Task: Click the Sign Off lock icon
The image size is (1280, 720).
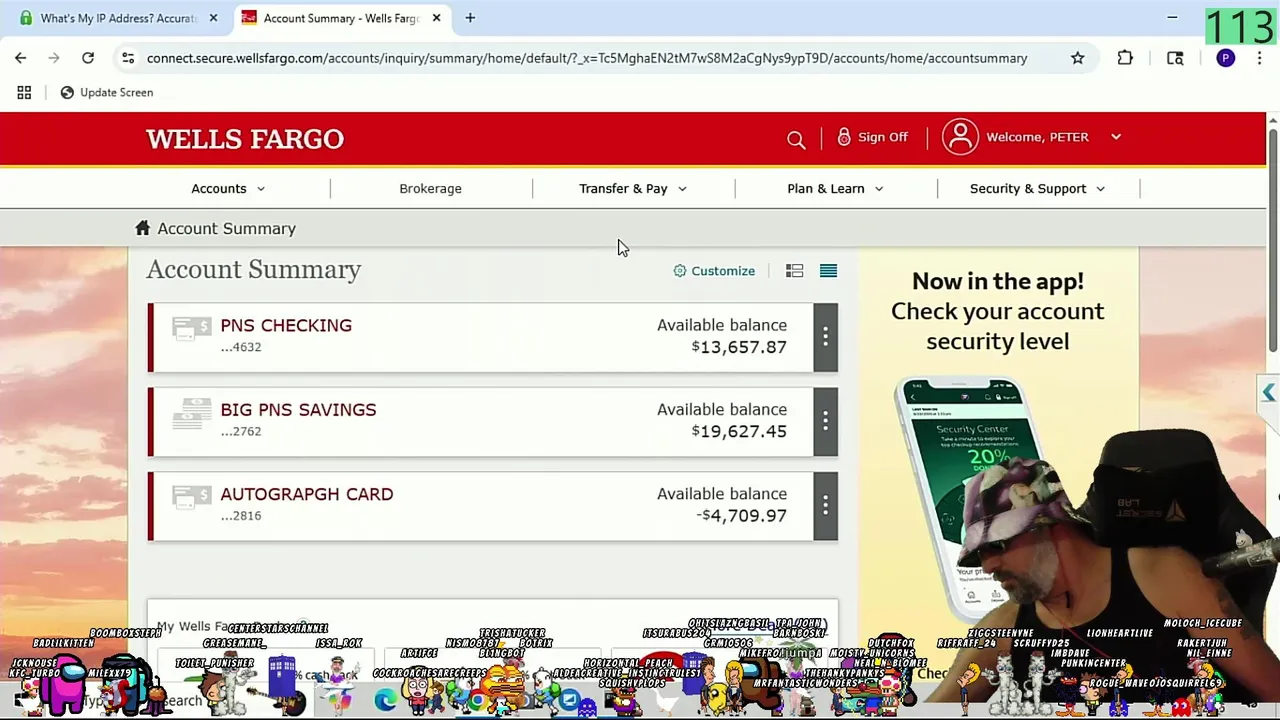Action: click(x=844, y=137)
